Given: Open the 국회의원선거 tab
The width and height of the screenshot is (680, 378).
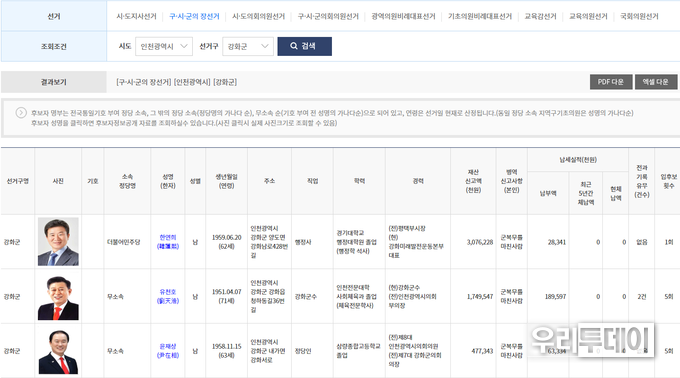Looking at the screenshot, I should click(639, 16).
